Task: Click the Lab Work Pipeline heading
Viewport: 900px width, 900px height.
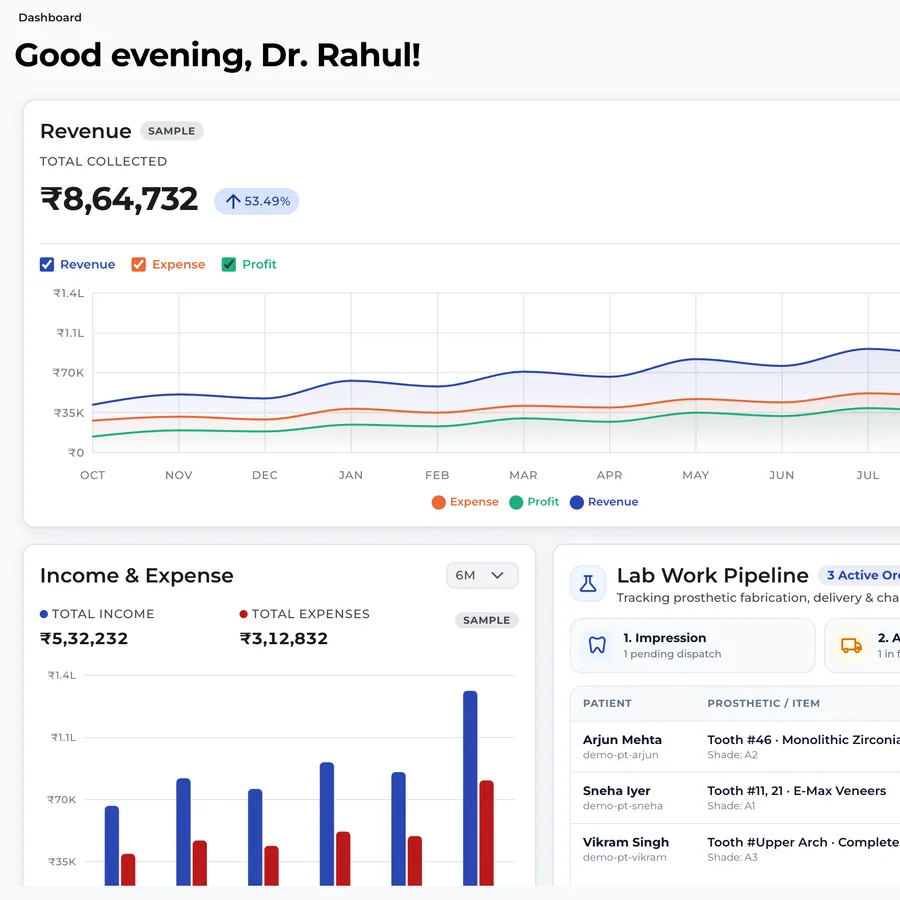Action: (712, 576)
